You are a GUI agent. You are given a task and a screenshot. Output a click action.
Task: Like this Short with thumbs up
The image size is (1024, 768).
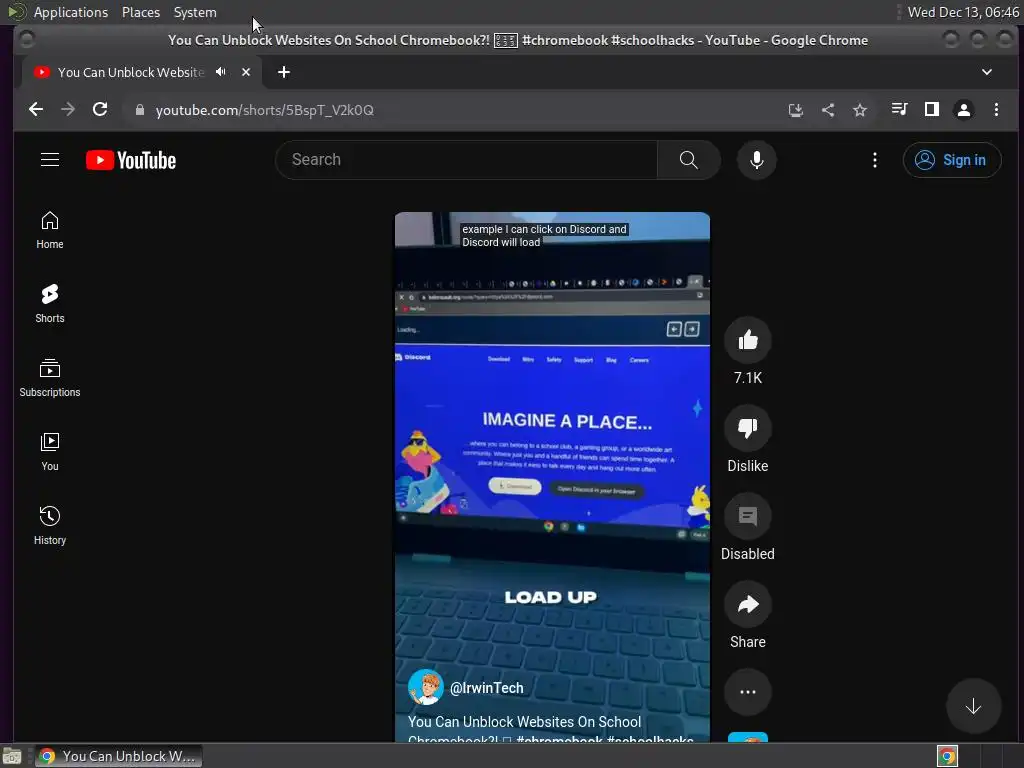point(748,340)
